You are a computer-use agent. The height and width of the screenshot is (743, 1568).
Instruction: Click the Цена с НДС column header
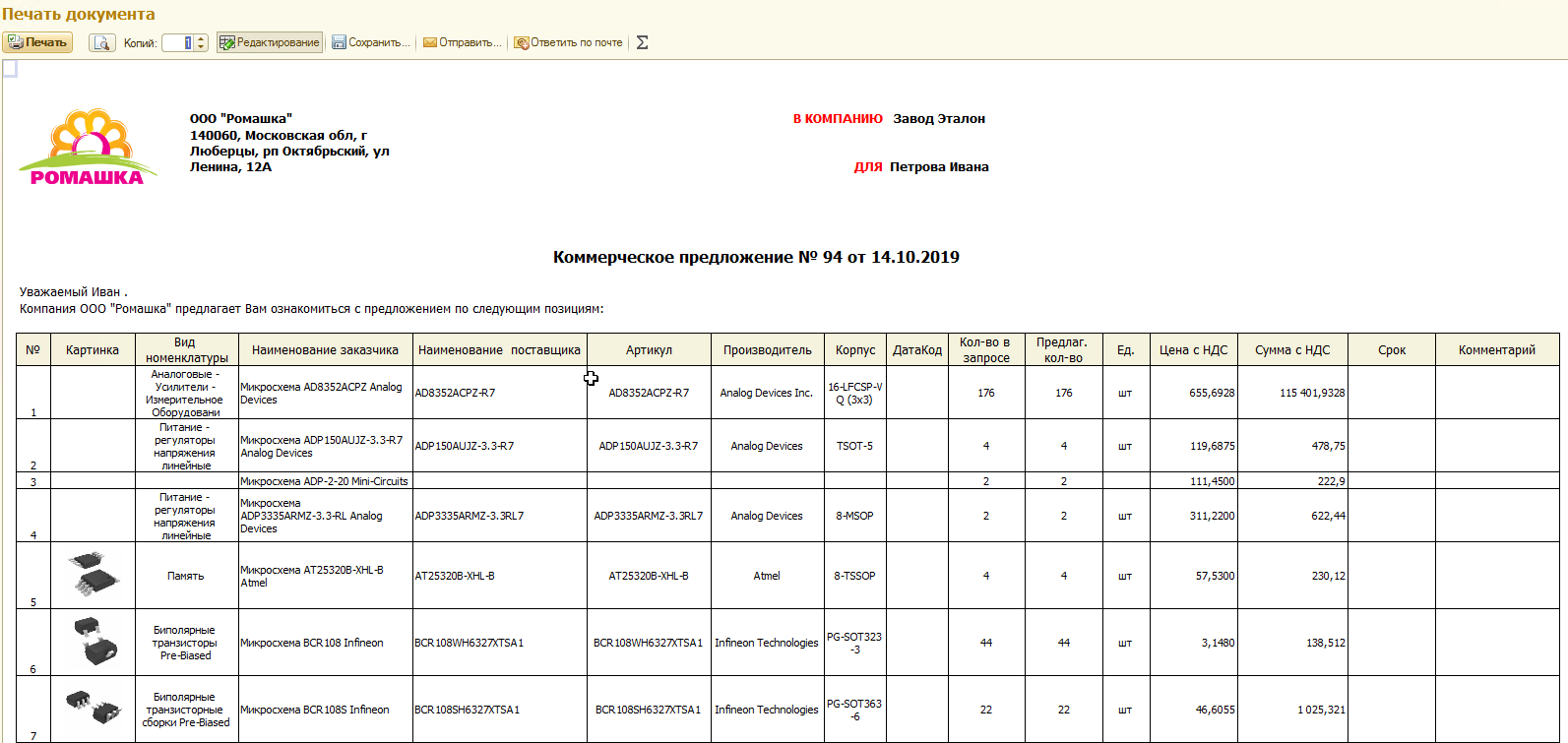coord(1193,349)
